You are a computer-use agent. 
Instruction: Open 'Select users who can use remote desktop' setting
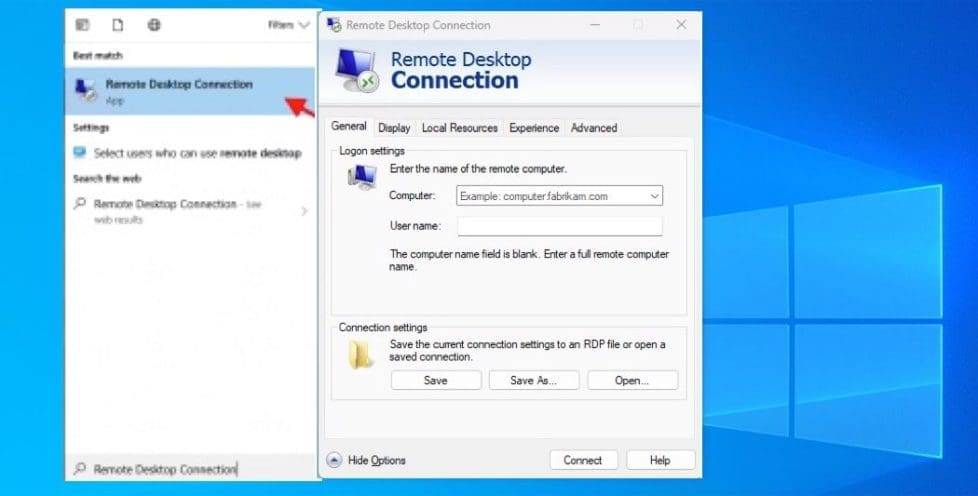coord(190,153)
